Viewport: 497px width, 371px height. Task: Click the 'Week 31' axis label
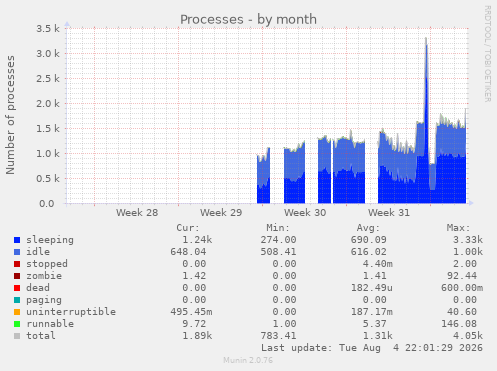click(x=389, y=213)
